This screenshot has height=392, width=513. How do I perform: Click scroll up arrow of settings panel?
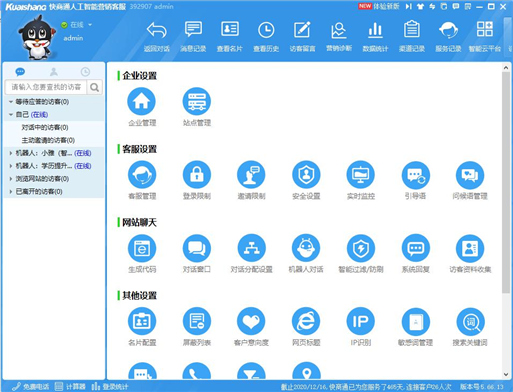pyautogui.click(x=506, y=68)
